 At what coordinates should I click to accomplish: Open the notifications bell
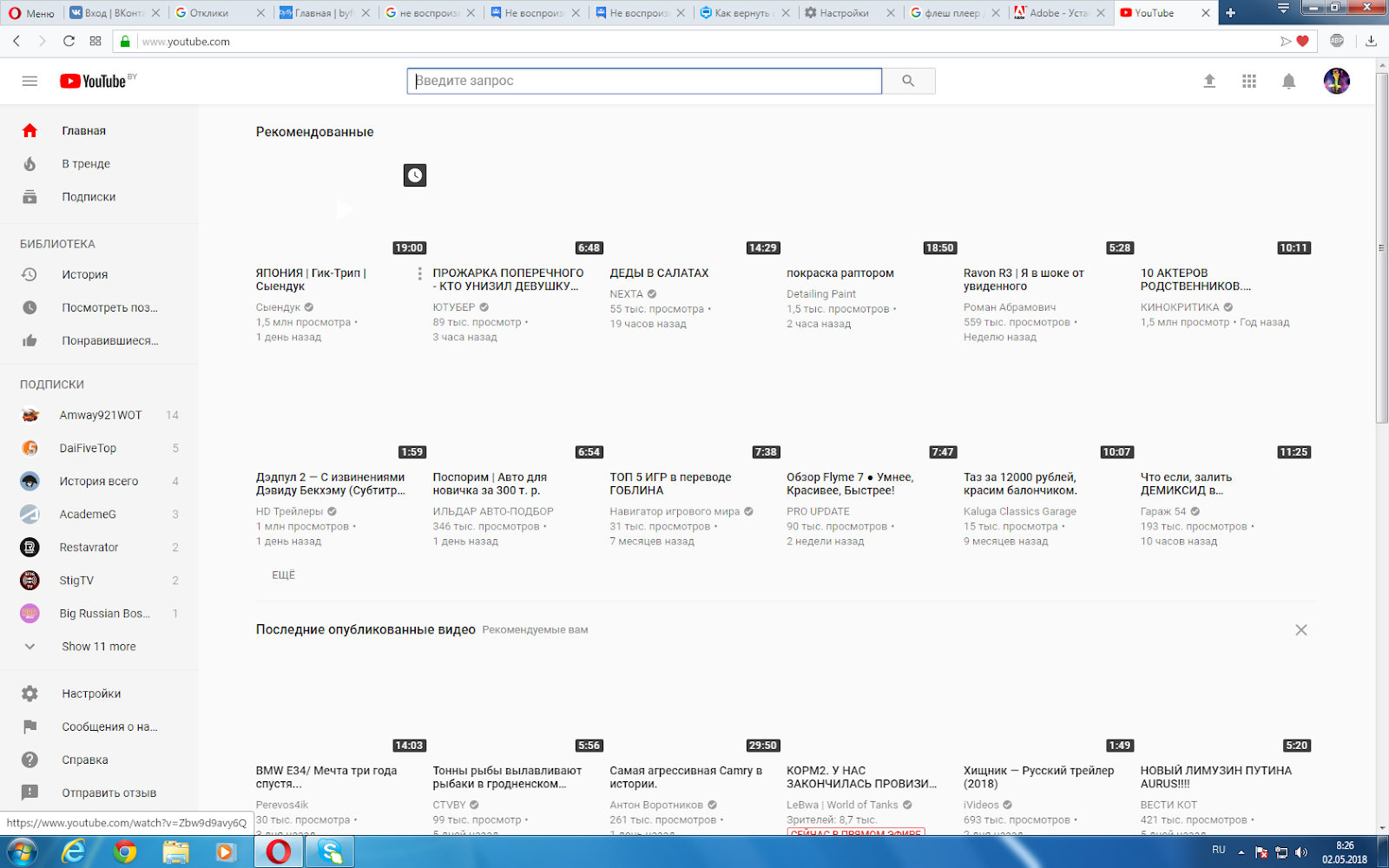click(x=1289, y=81)
